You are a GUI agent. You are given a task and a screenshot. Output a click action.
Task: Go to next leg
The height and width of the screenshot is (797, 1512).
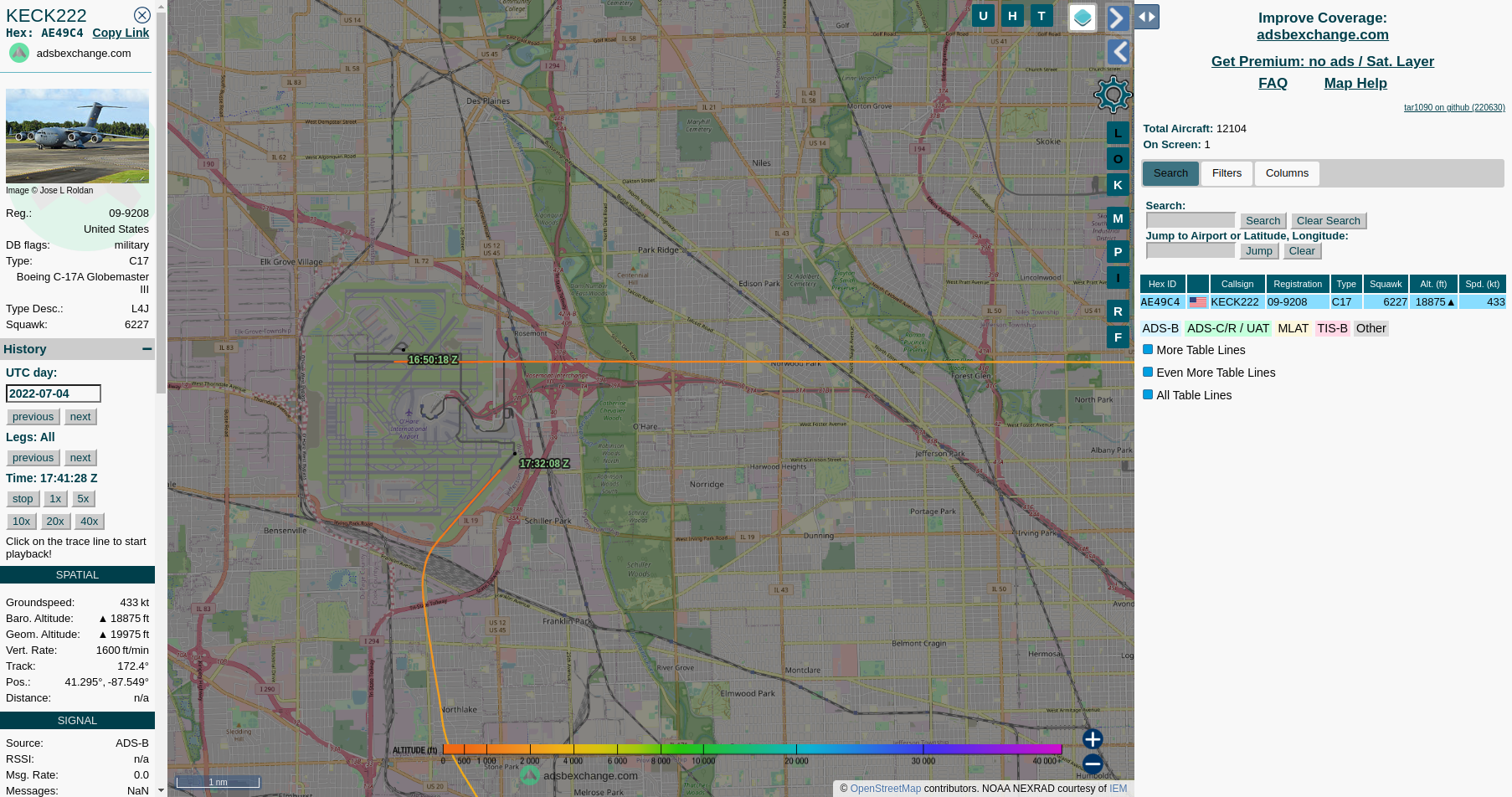tap(80, 458)
